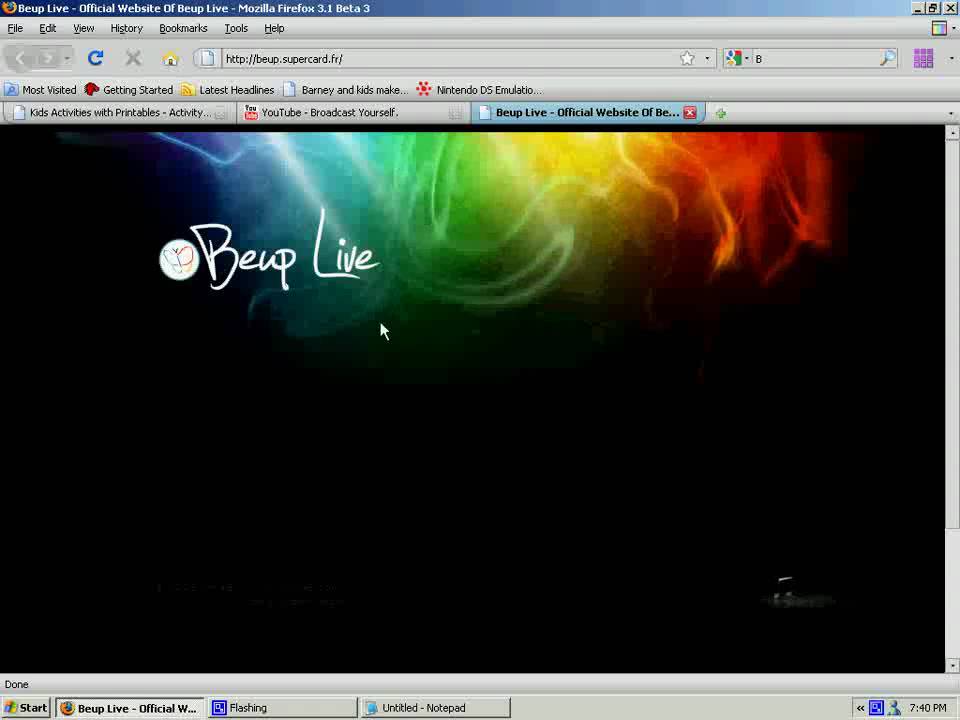Click the 7:40 PM system clock
This screenshot has height=720, width=960.
pos(928,708)
